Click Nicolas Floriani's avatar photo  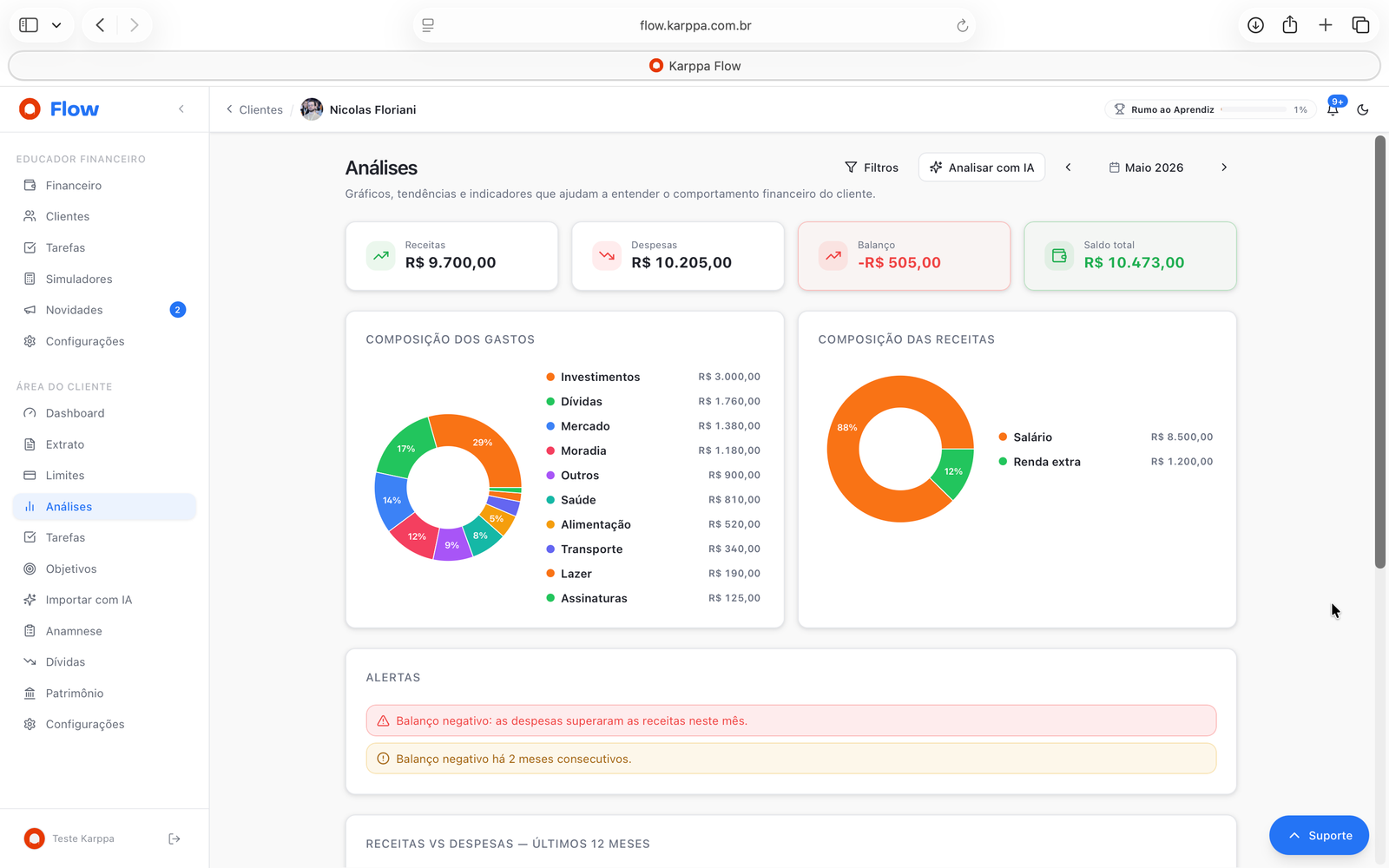pyautogui.click(x=312, y=109)
